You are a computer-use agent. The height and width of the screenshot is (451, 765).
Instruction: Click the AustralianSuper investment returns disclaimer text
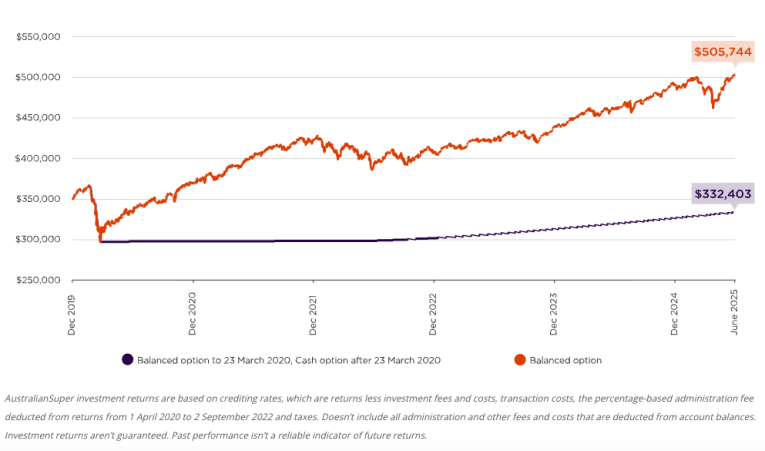tap(380, 416)
